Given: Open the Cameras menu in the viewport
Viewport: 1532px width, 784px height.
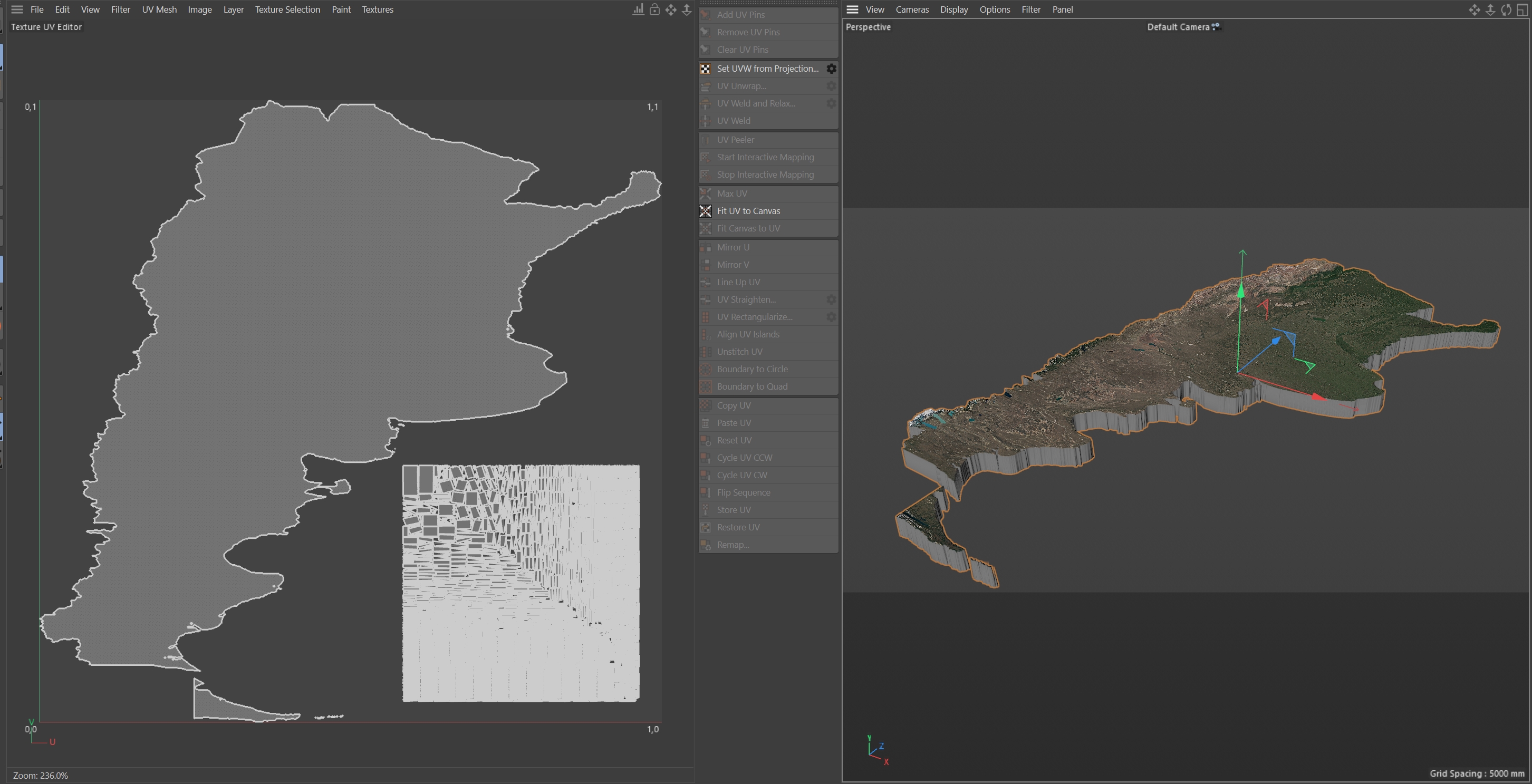Looking at the screenshot, I should click(x=912, y=9).
